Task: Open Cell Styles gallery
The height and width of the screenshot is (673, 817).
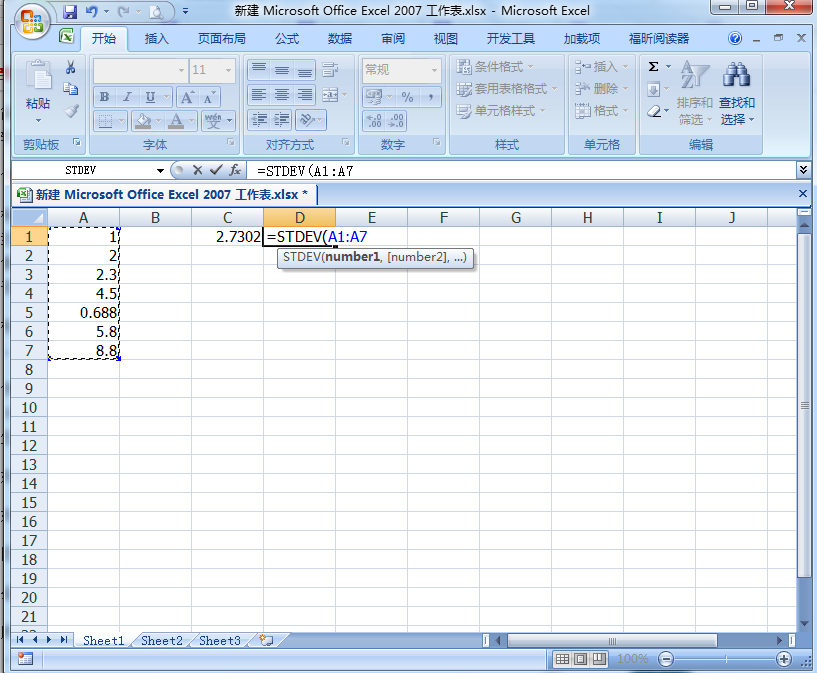Action: pyautogui.click(x=501, y=111)
